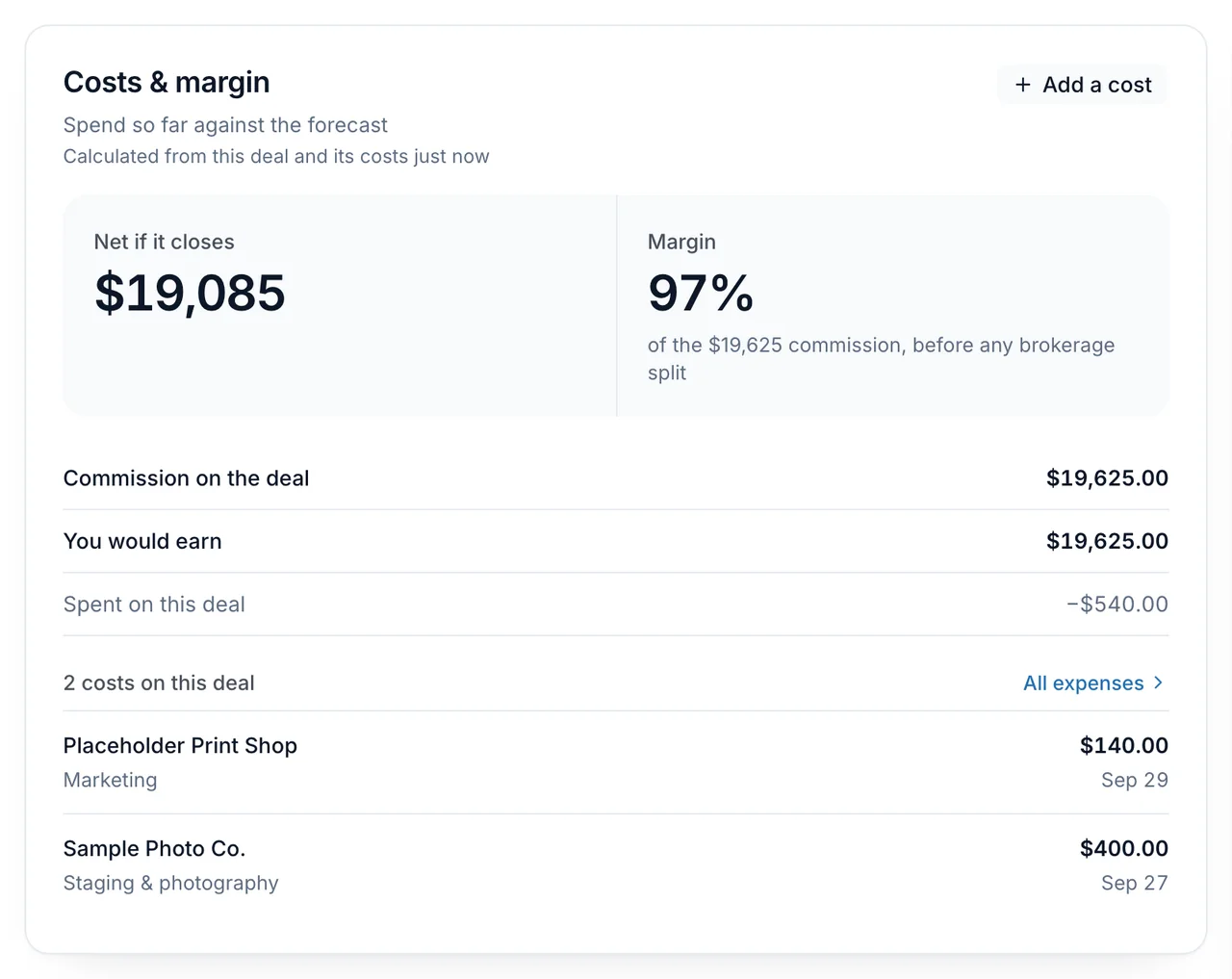This screenshot has width=1232, height=979.
Task: Click Spend so far against the forecast
Action: point(225,125)
